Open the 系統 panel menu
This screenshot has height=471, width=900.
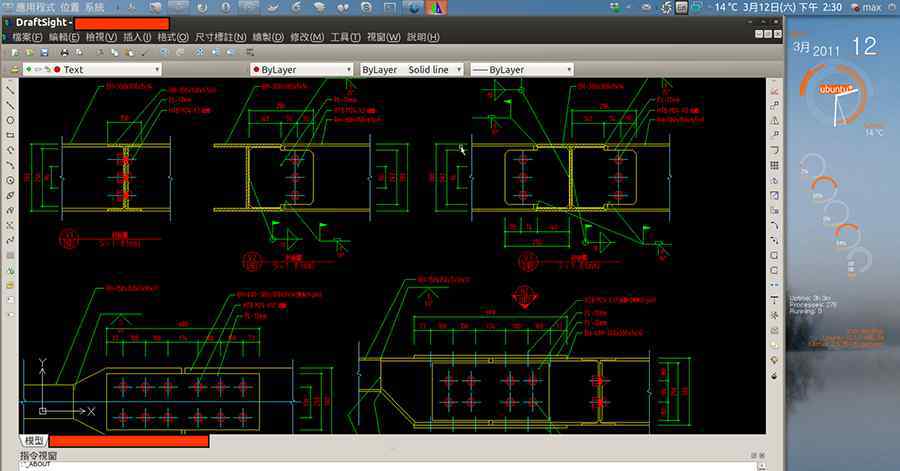coord(95,7)
